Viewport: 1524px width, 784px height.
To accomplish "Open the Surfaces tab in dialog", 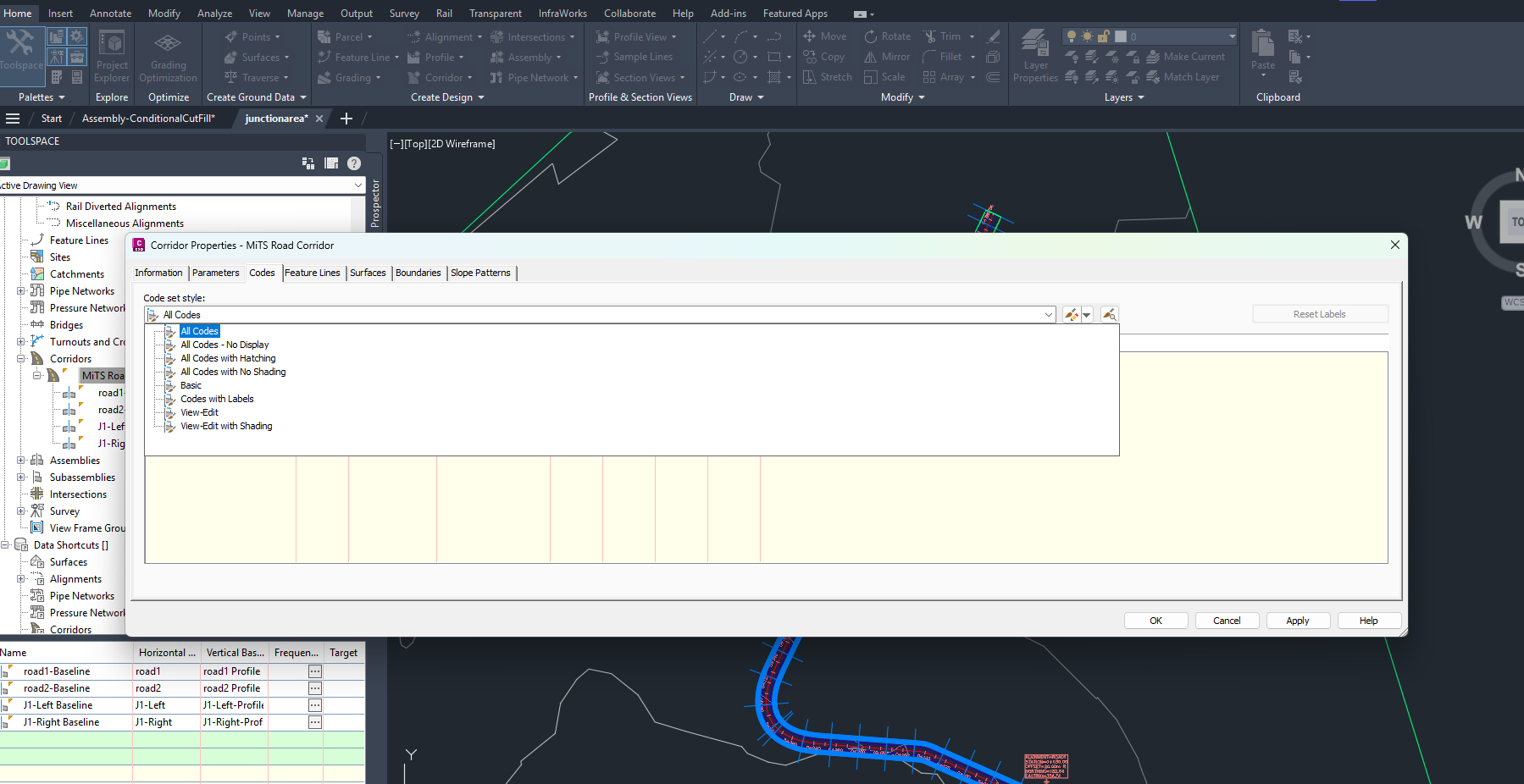I will pos(368,273).
